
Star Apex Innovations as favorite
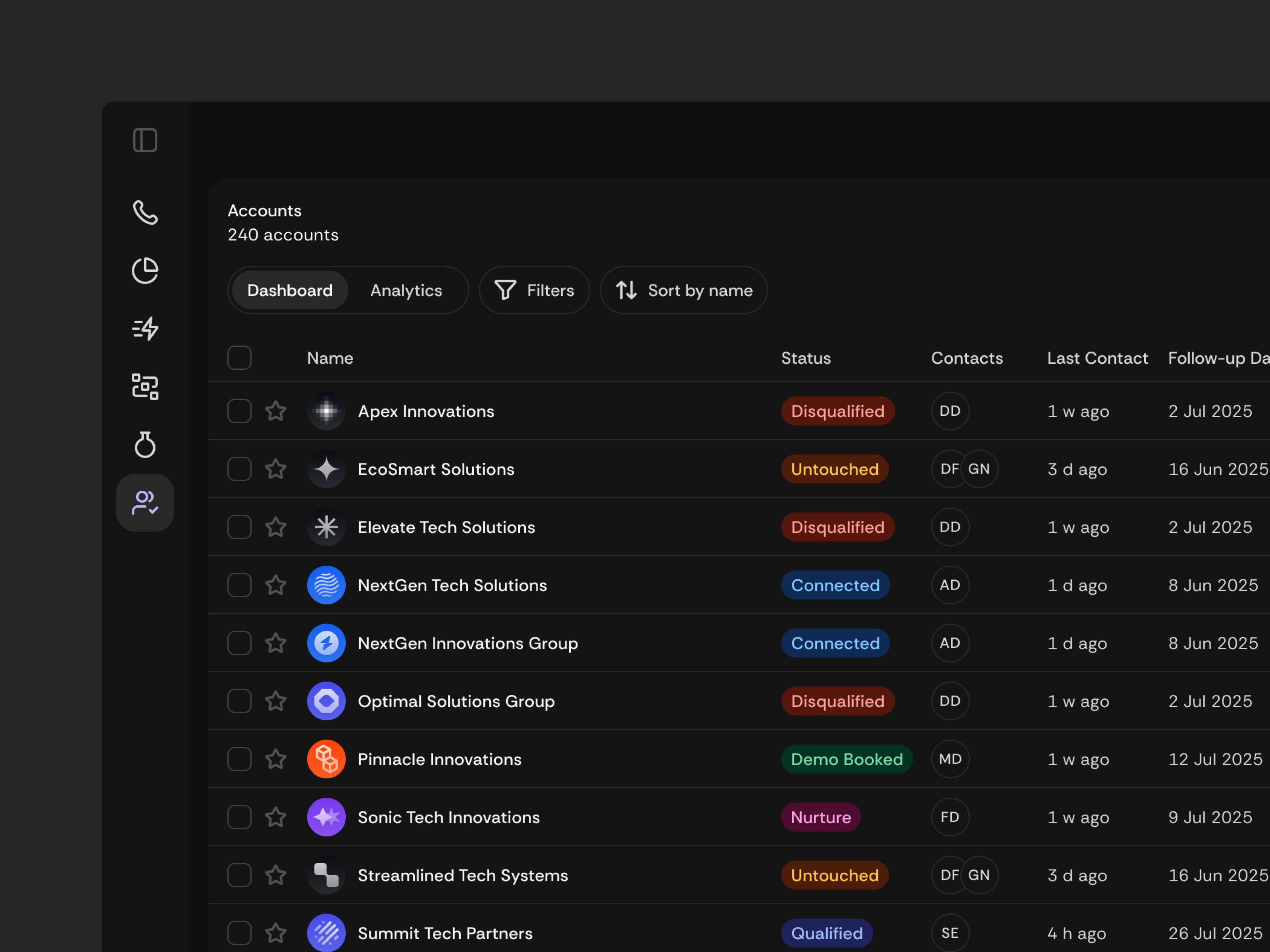[x=275, y=411]
